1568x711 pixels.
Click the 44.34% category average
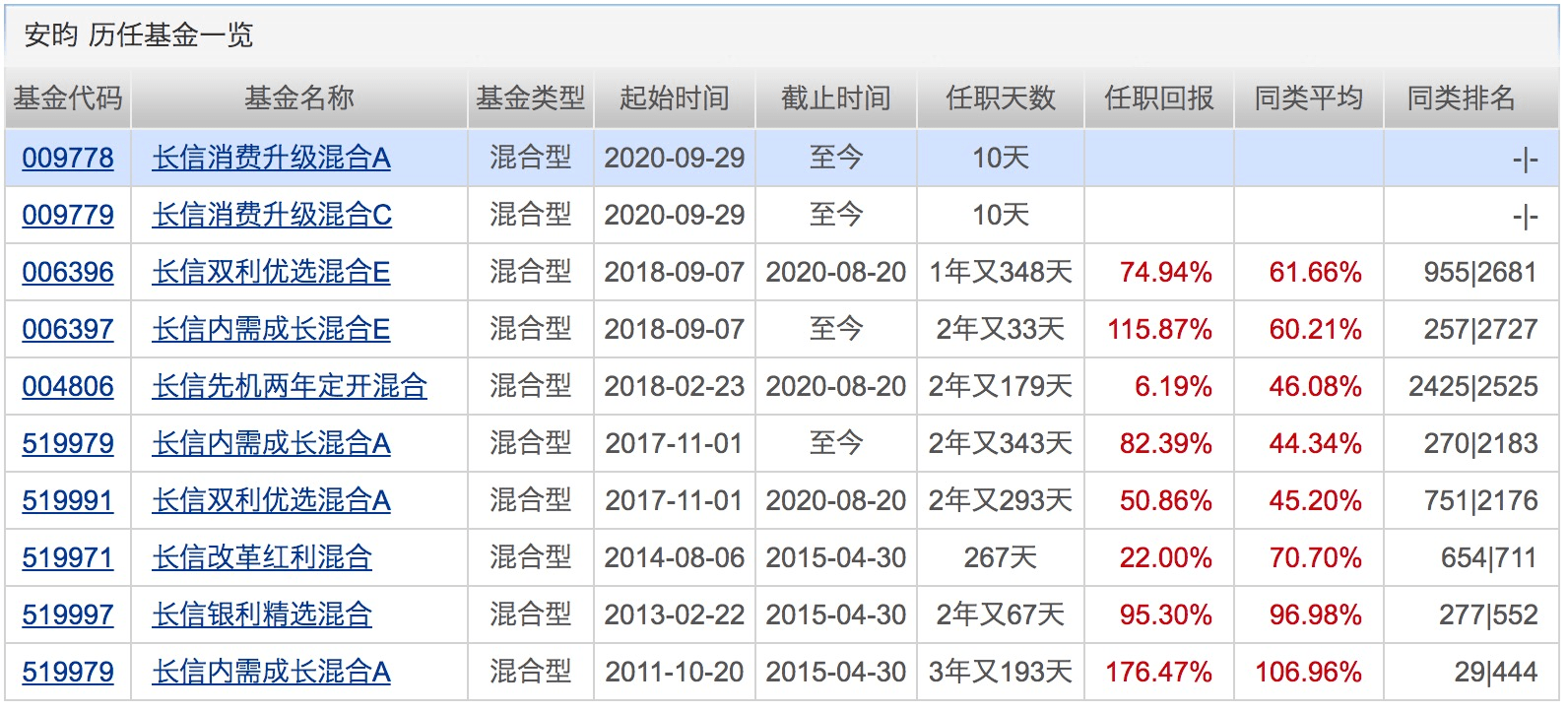point(1316,443)
